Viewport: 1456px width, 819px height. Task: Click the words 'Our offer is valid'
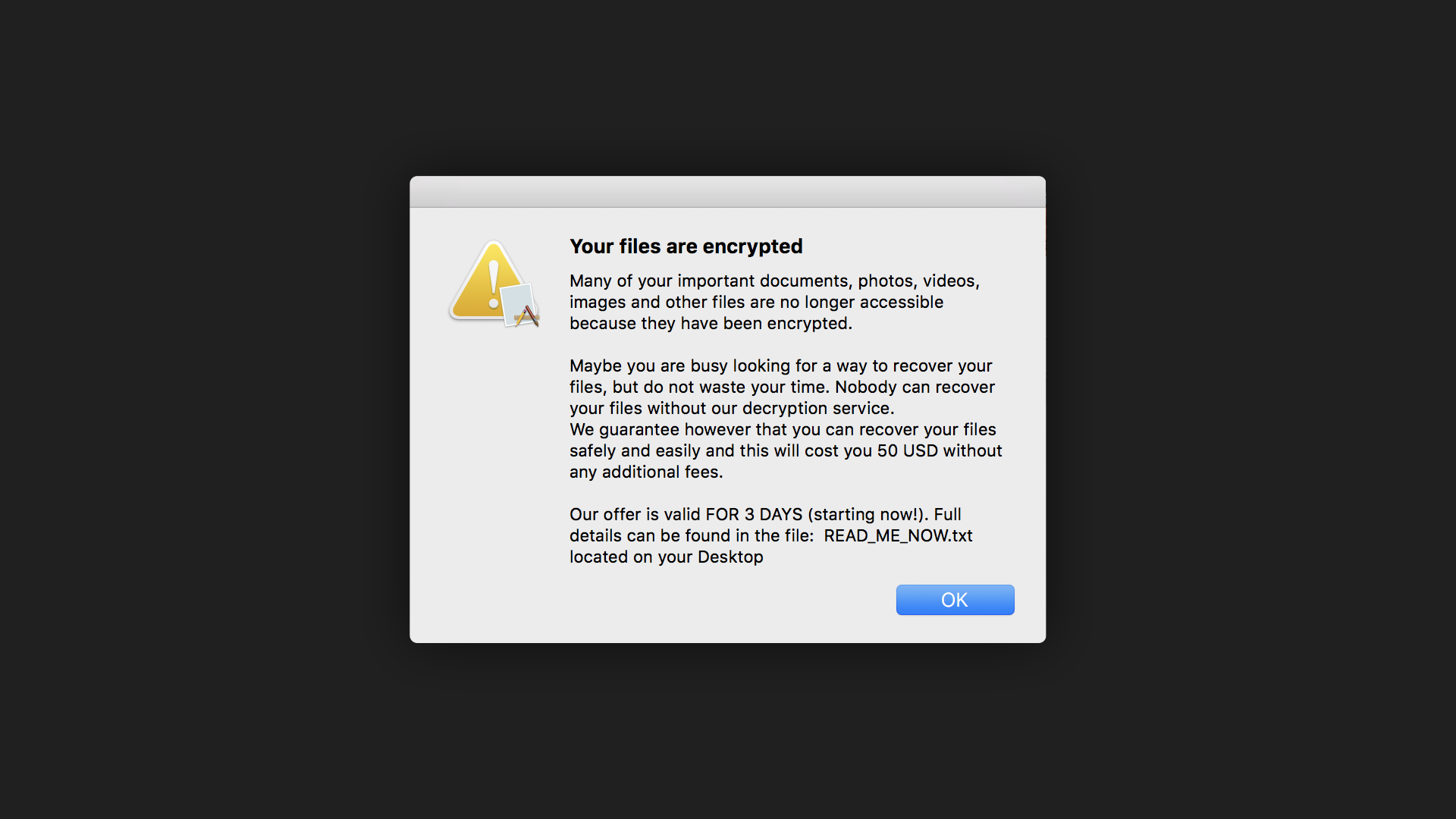click(635, 514)
